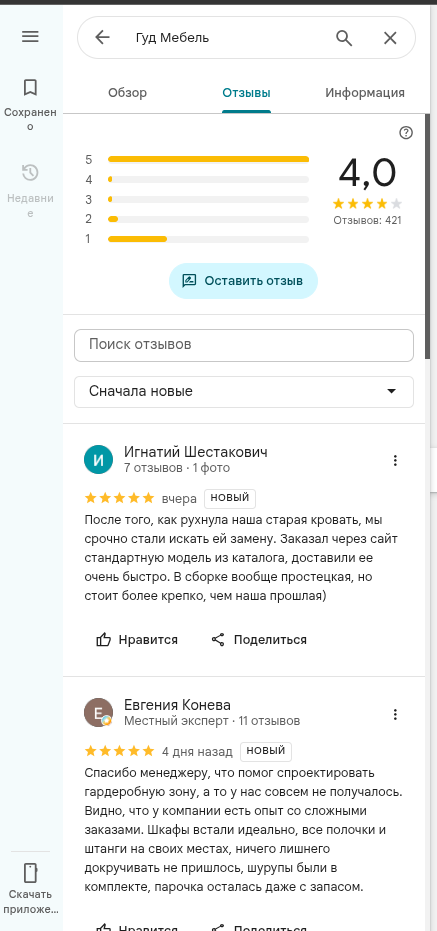The height and width of the screenshot is (931, 437).
Task: Open more options for Евгения Конева review
Action: (395, 714)
